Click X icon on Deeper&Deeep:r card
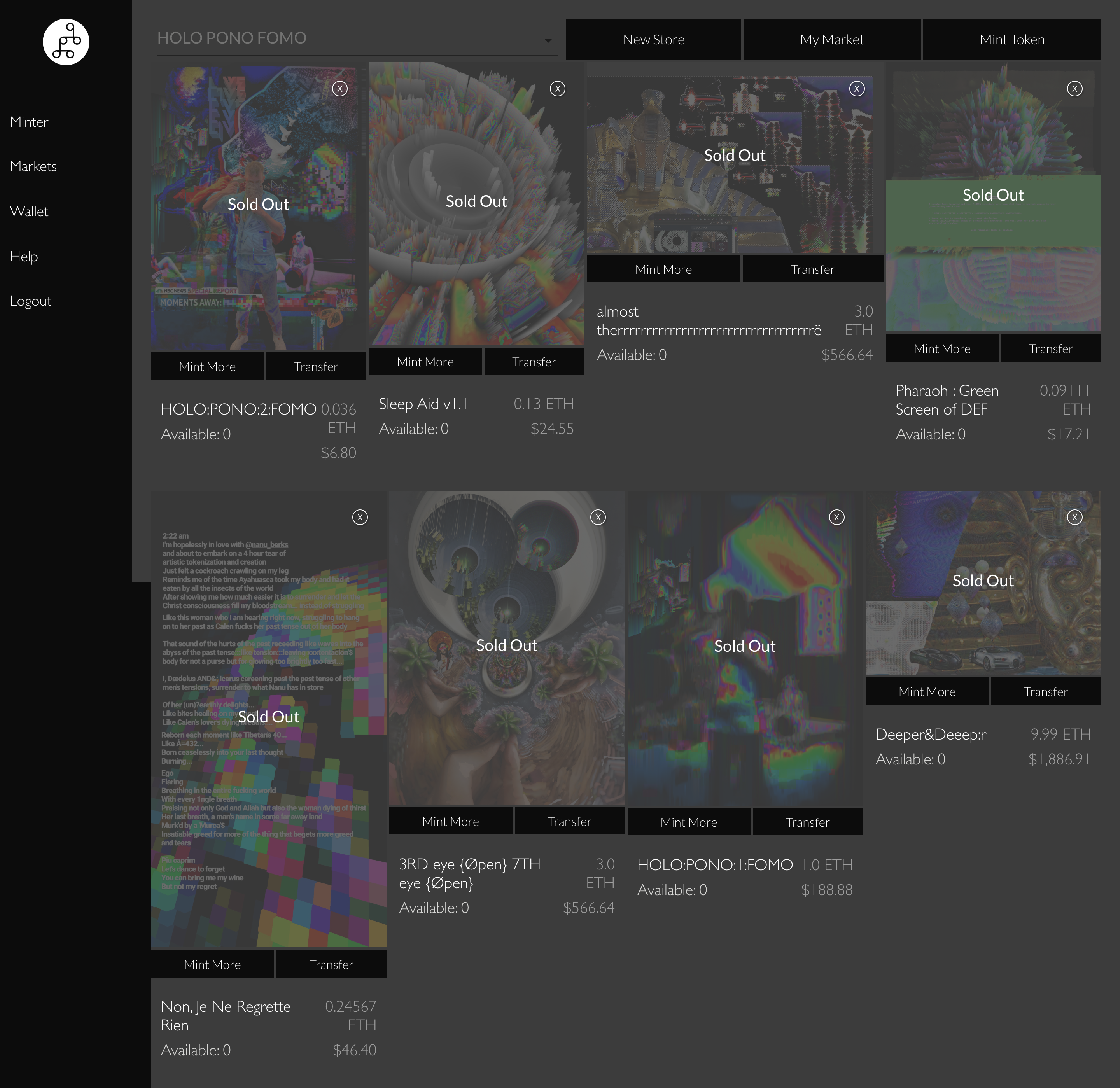The width and height of the screenshot is (1120, 1088). coord(1074,517)
